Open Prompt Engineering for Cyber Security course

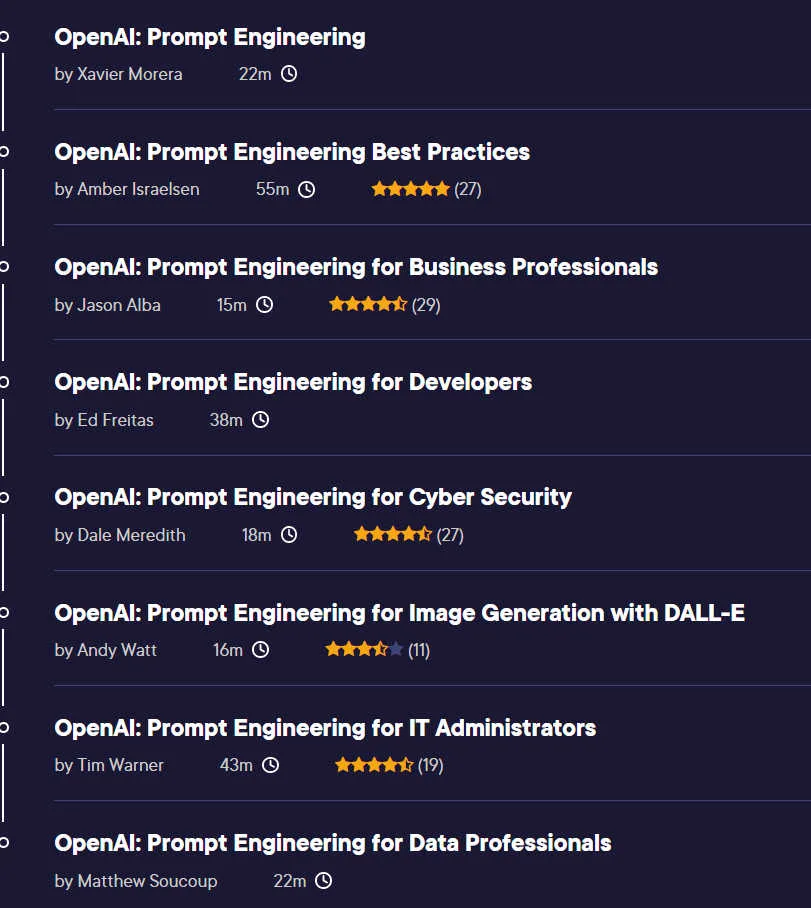(x=313, y=497)
